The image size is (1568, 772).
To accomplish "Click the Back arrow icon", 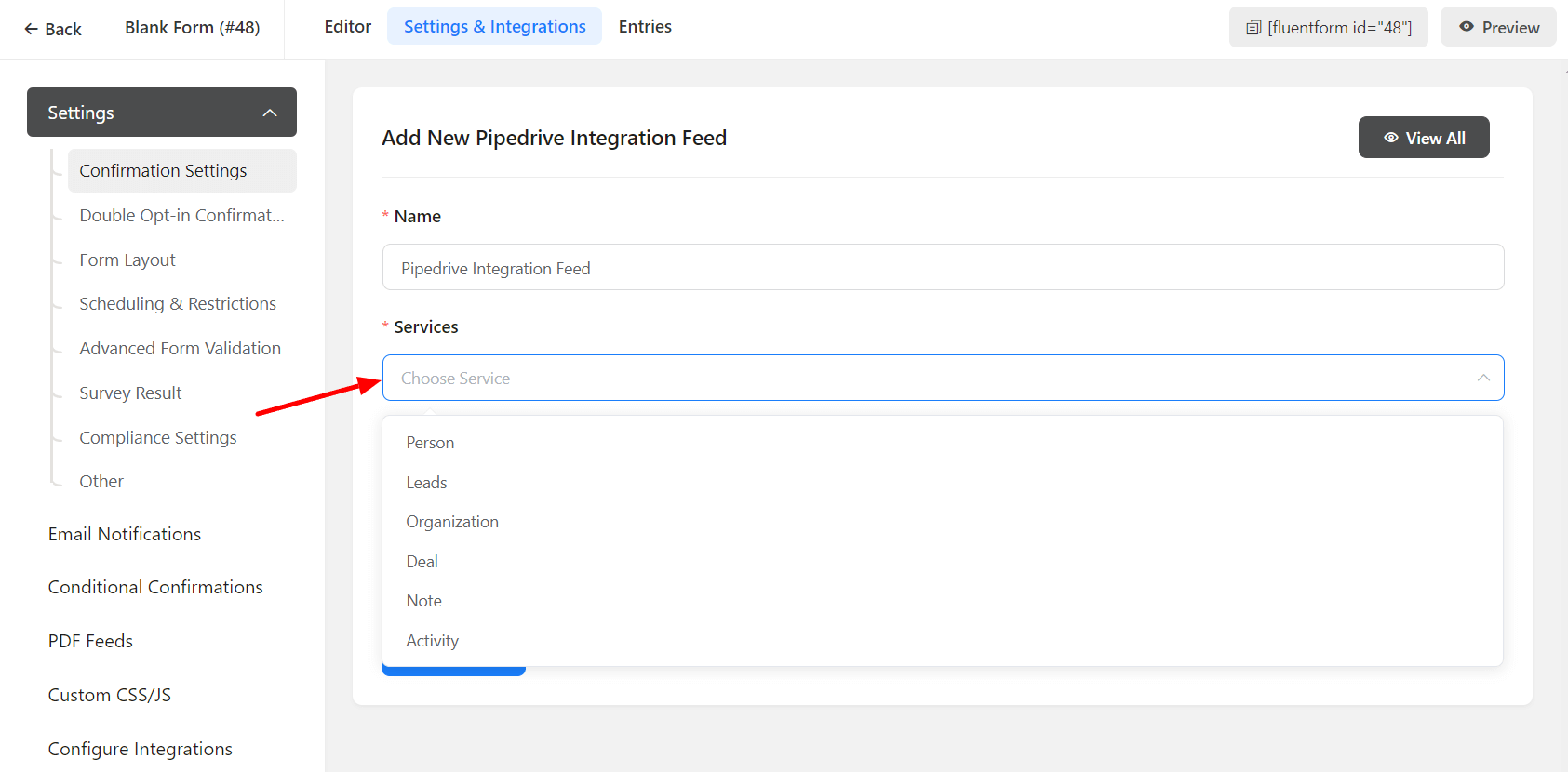I will (x=32, y=29).
